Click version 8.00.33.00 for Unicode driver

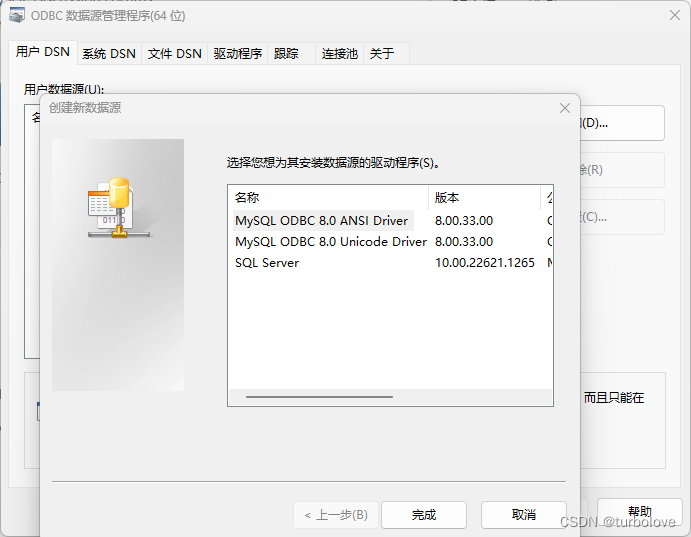pyautogui.click(x=464, y=242)
